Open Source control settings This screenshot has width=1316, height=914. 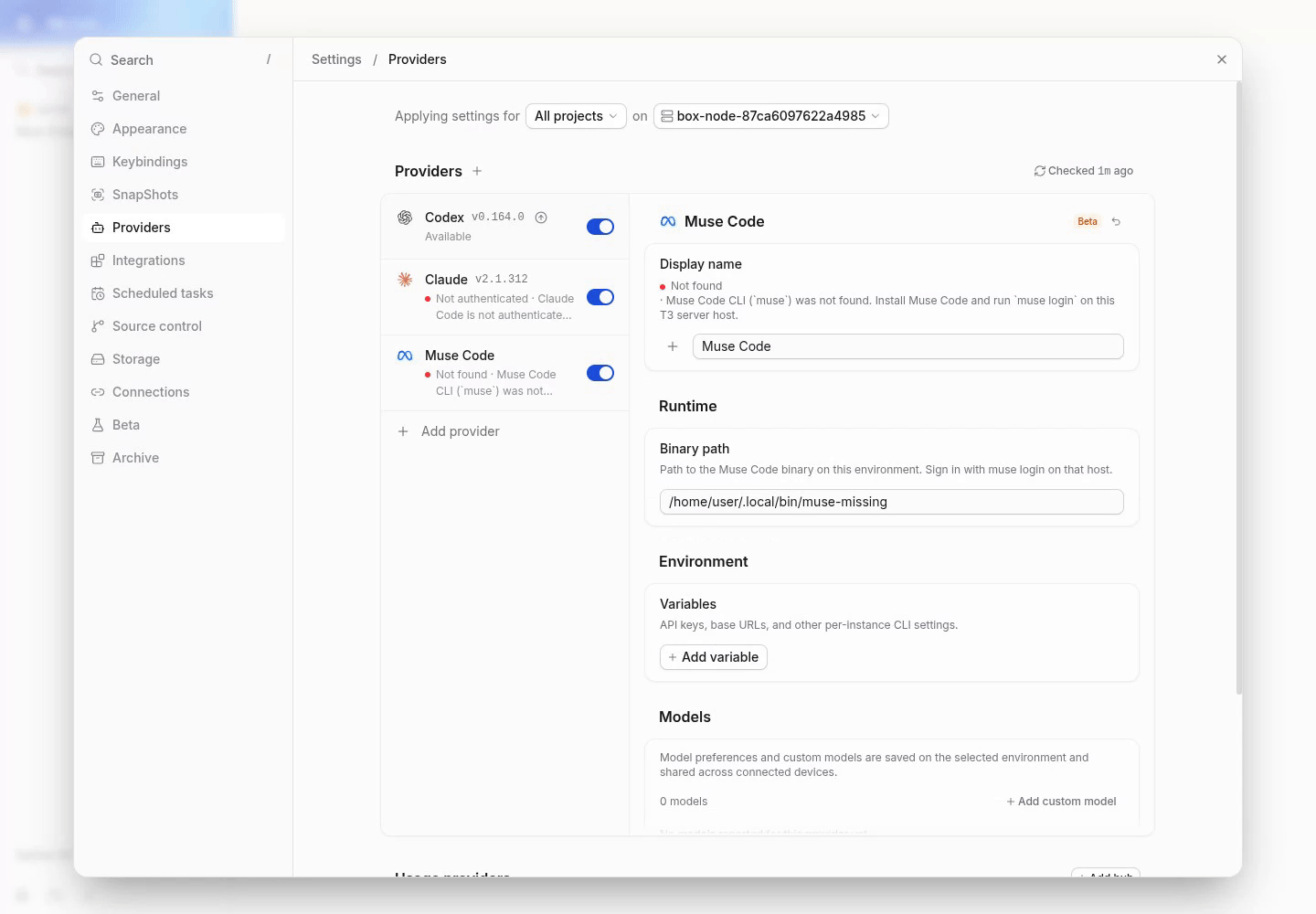point(184,326)
